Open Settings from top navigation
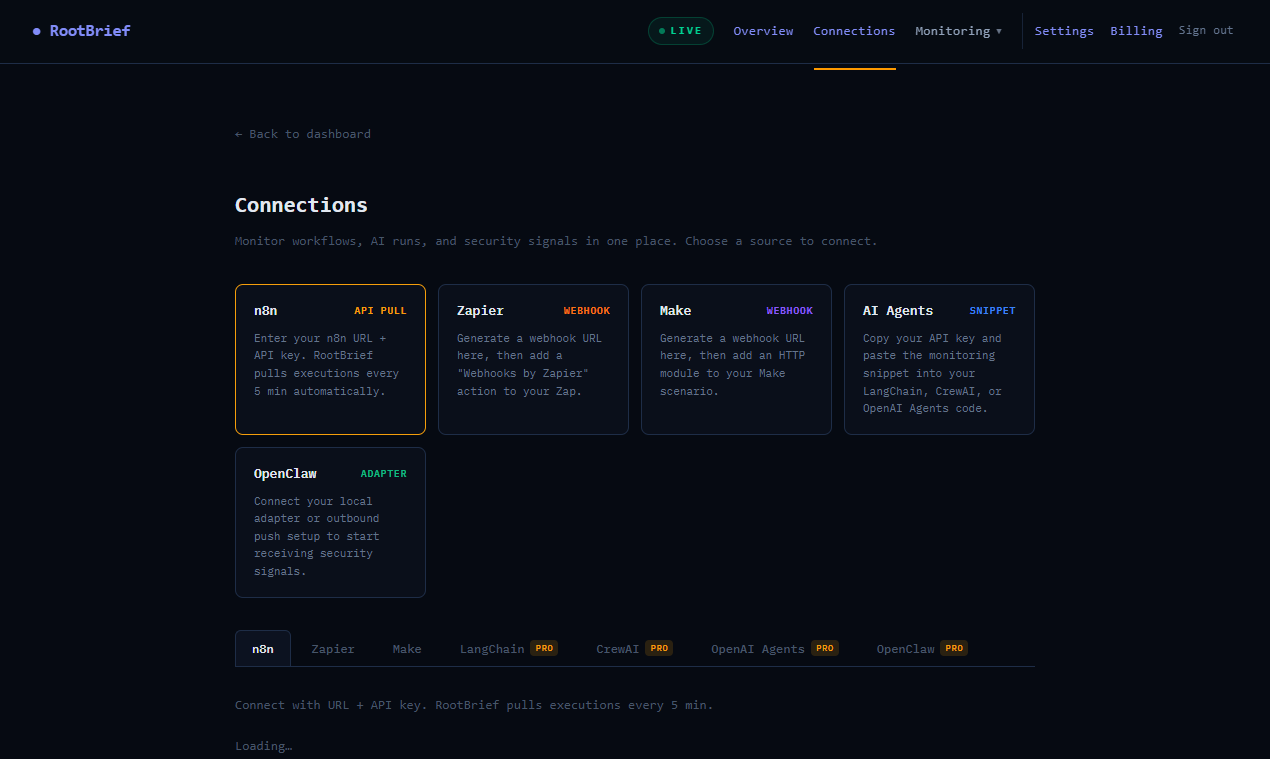The image size is (1270, 759). [x=1064, y=31]
